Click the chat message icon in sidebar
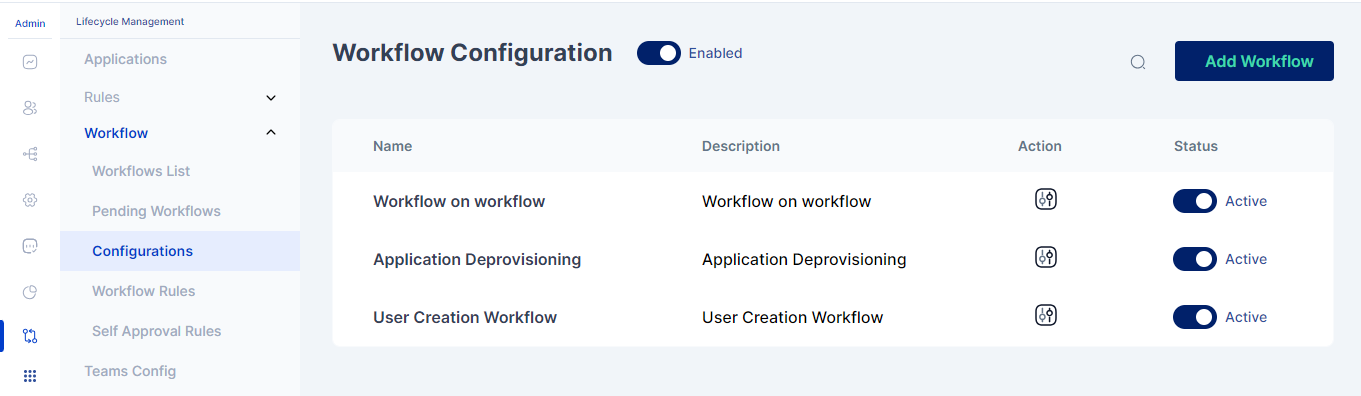Image resolution: width=1361 pixels, height=396 pixels. (x=30, y=246)
